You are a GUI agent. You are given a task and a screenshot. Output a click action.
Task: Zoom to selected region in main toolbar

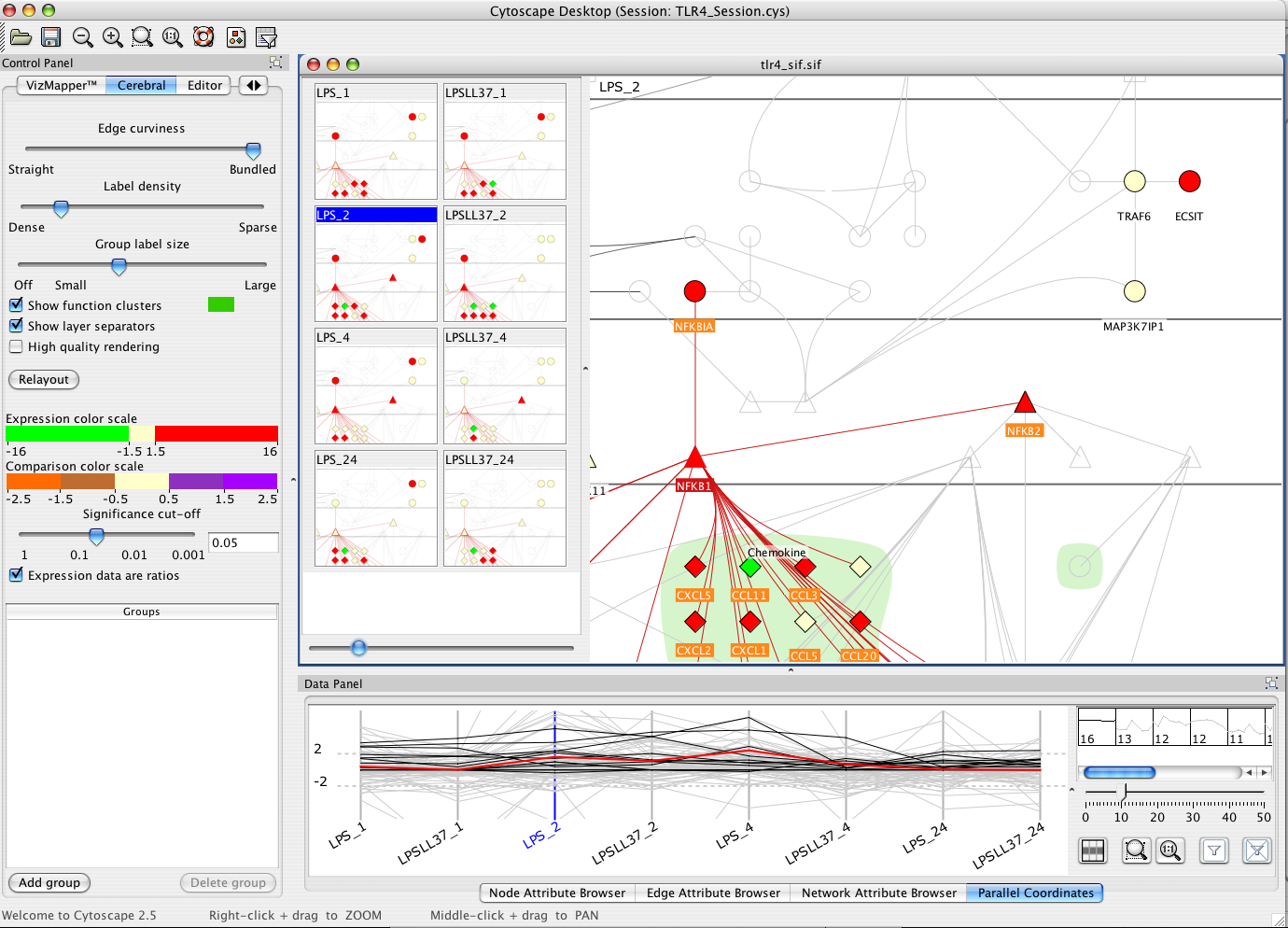tap(142, 37)
